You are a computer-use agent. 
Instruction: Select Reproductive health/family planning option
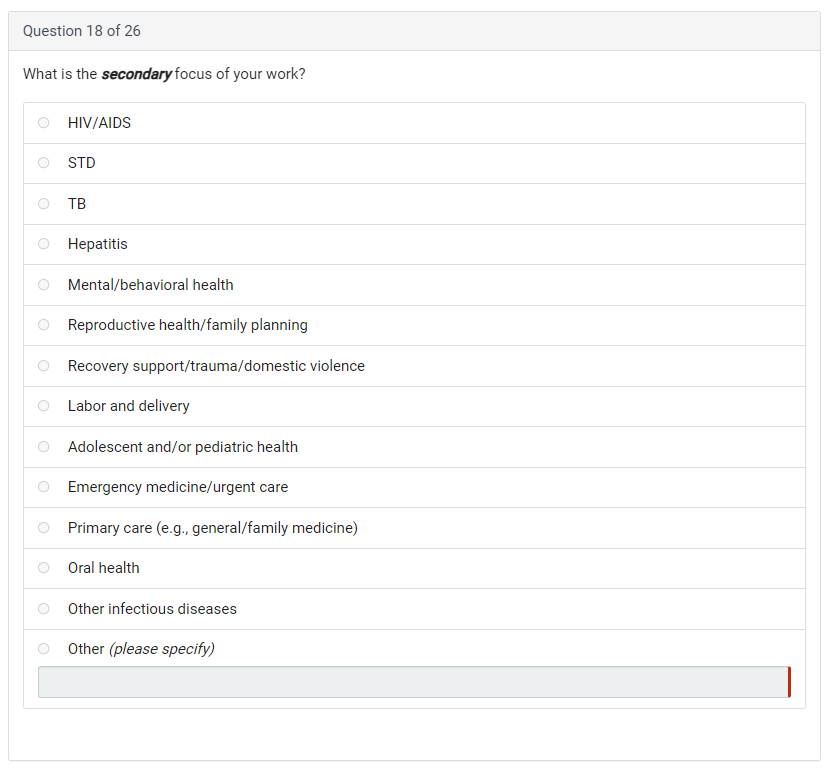tap(44, 325)
